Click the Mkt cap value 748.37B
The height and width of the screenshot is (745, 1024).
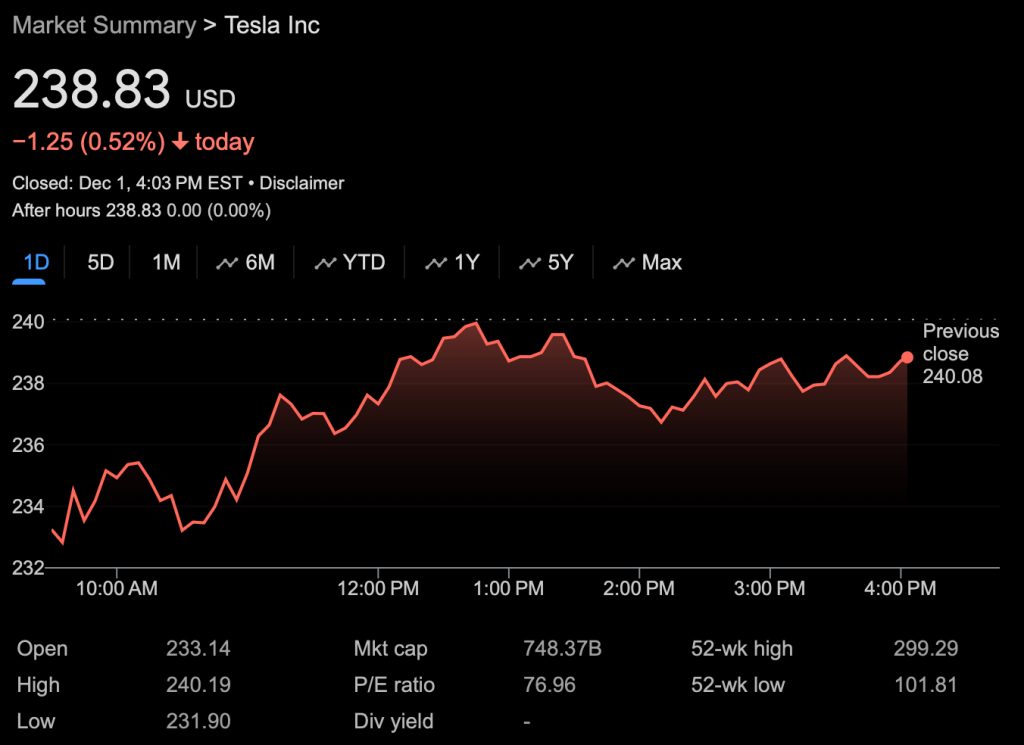point(562,649)
